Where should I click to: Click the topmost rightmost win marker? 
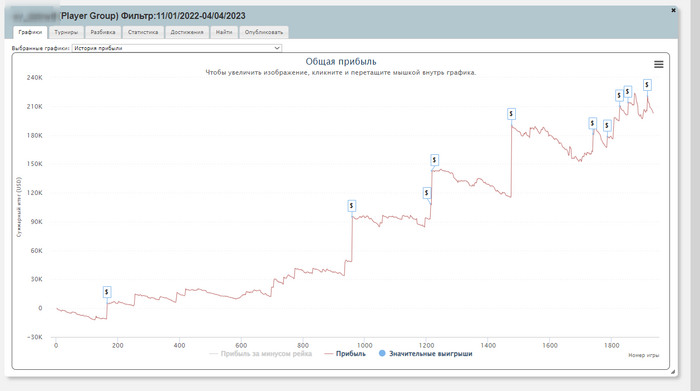click(x=647, y=85)
